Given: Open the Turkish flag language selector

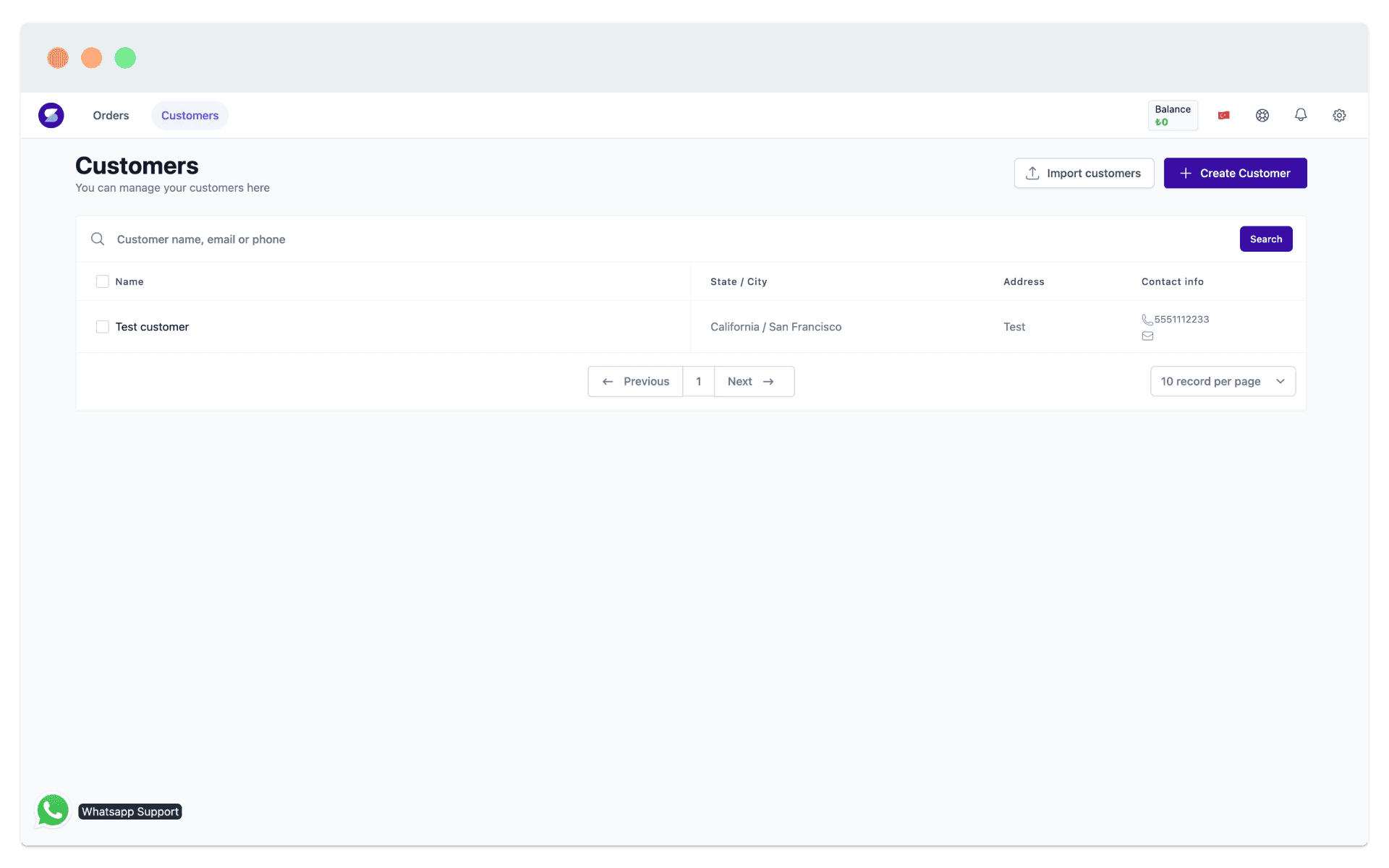Looking at the screenshot, I should pyautogui.click(x=1223, y=116).
